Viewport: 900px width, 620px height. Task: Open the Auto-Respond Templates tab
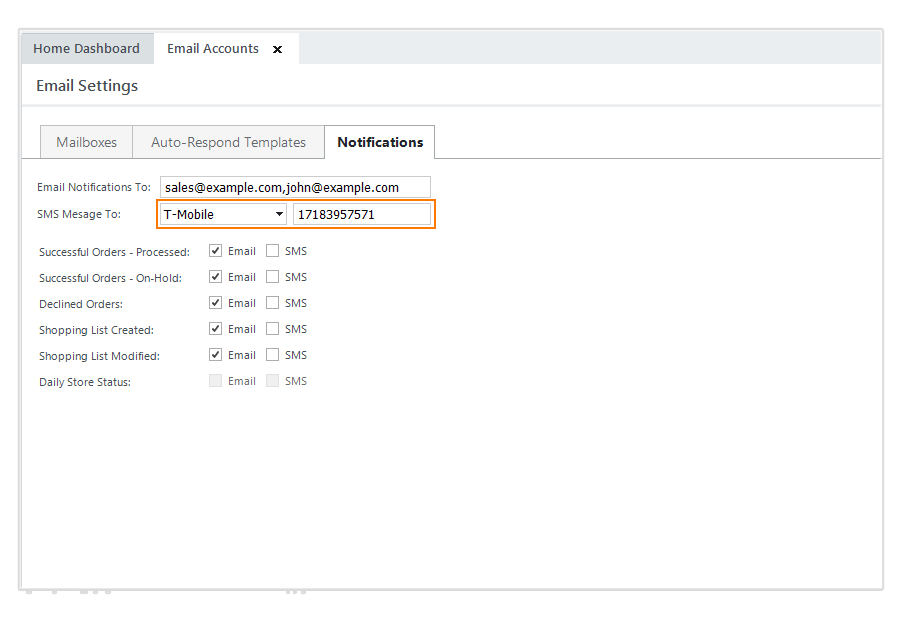[x=228, y=142]
